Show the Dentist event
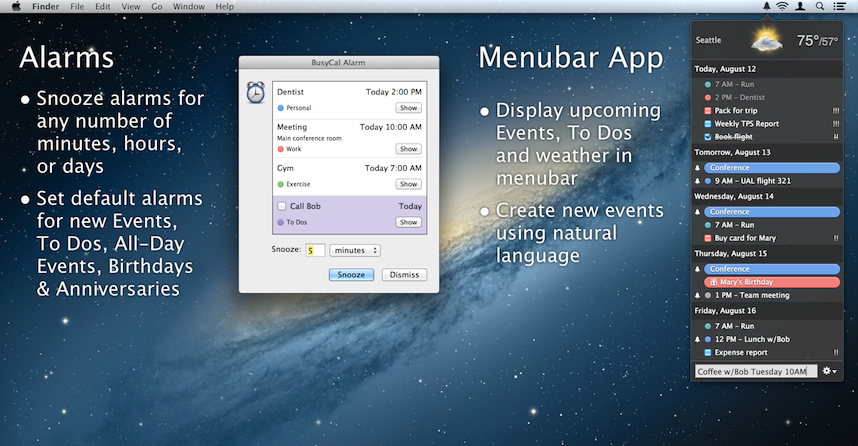The width and height of the screenshot is (858, 446). pyautogui.click(x=409, y=108)
